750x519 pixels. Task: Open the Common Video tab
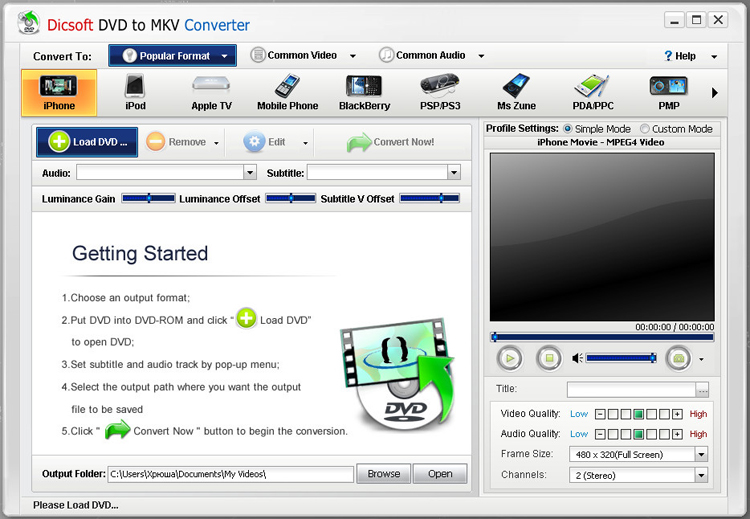tap(301, 56)
